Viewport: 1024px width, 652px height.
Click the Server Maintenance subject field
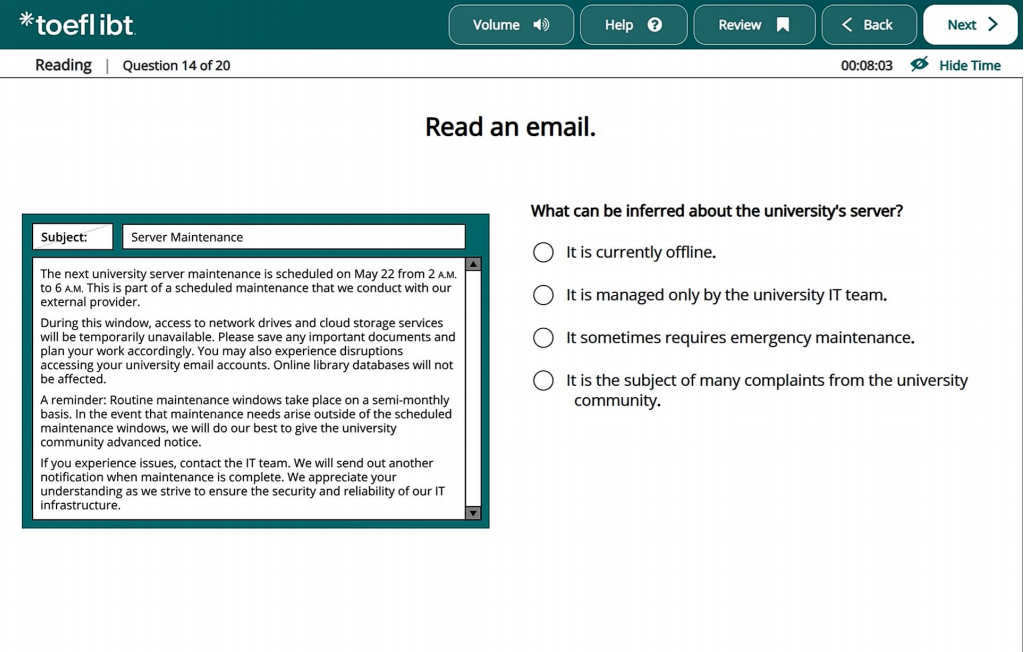[294, 236]
